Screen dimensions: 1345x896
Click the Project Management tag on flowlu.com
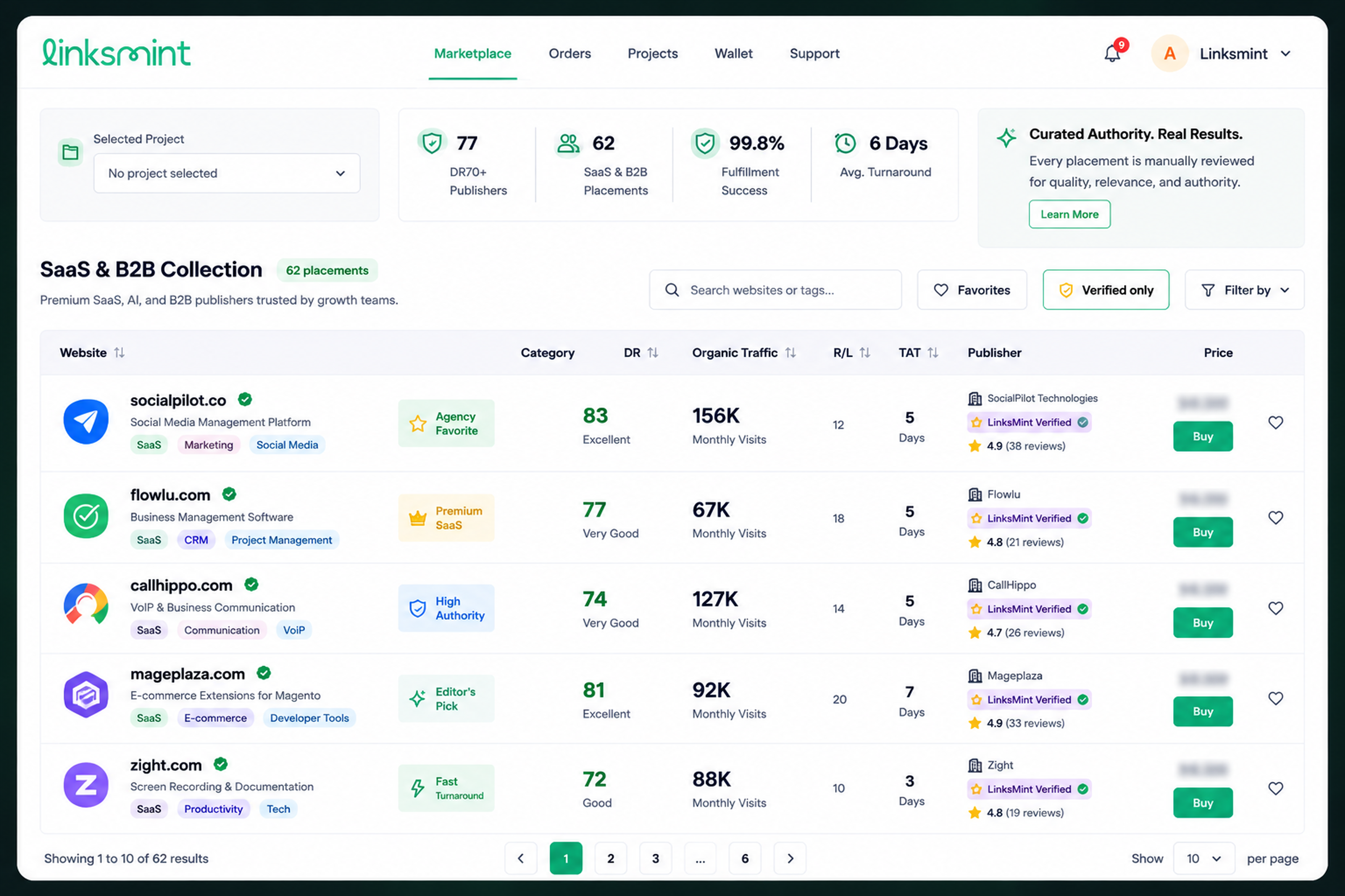[x=281, y=540]
